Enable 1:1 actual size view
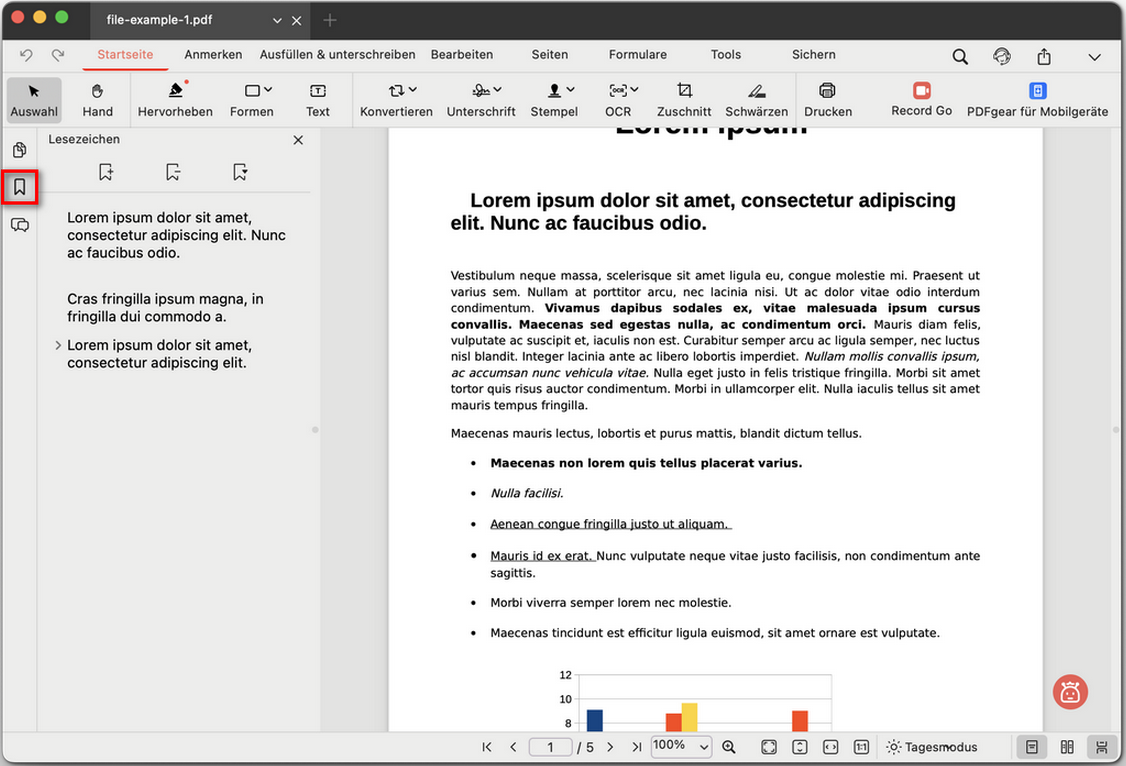 (x=861, y=747)
